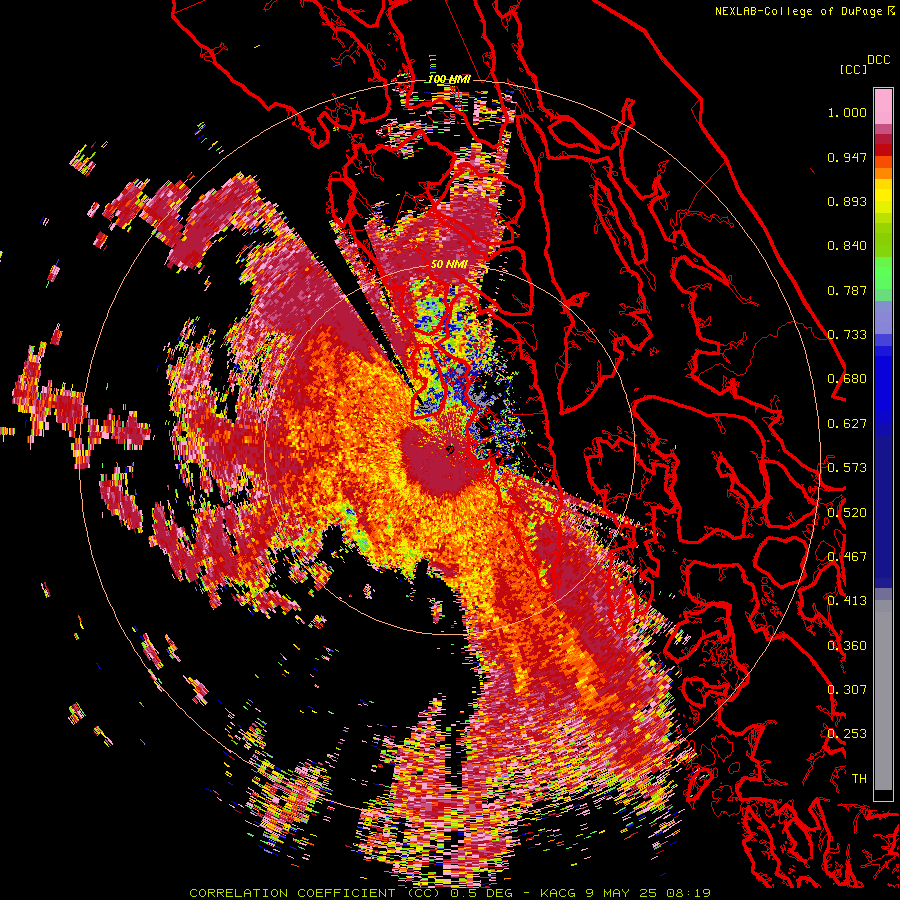Click the 0.413 scale value
This screenshot has height=900, width=900.
click(847, 601)
